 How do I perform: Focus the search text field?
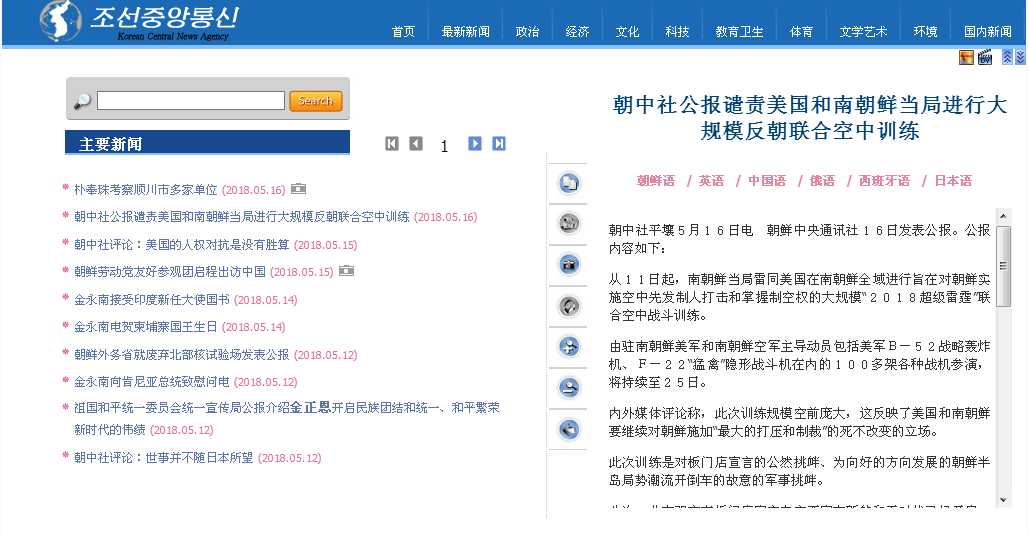[x=191, y=100]
